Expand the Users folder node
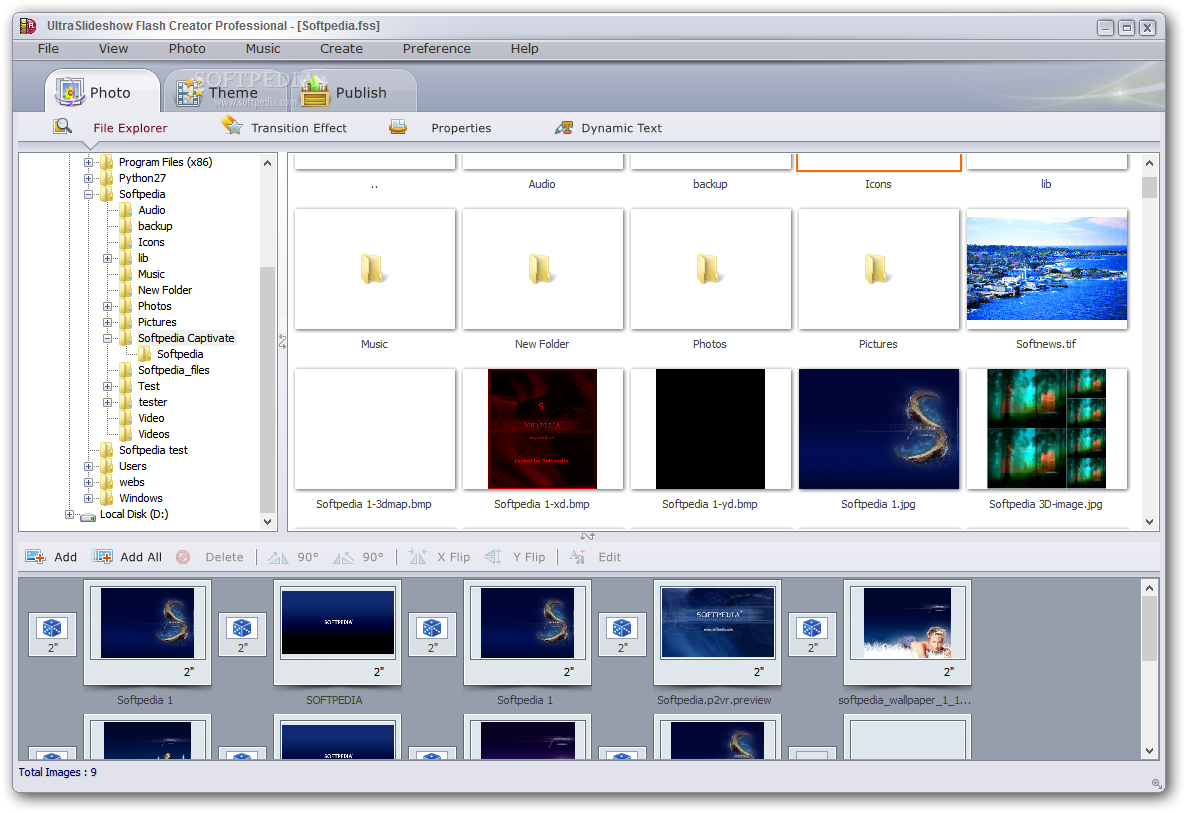The width and height of the screenshot is (1186, 813). [88, 467]
